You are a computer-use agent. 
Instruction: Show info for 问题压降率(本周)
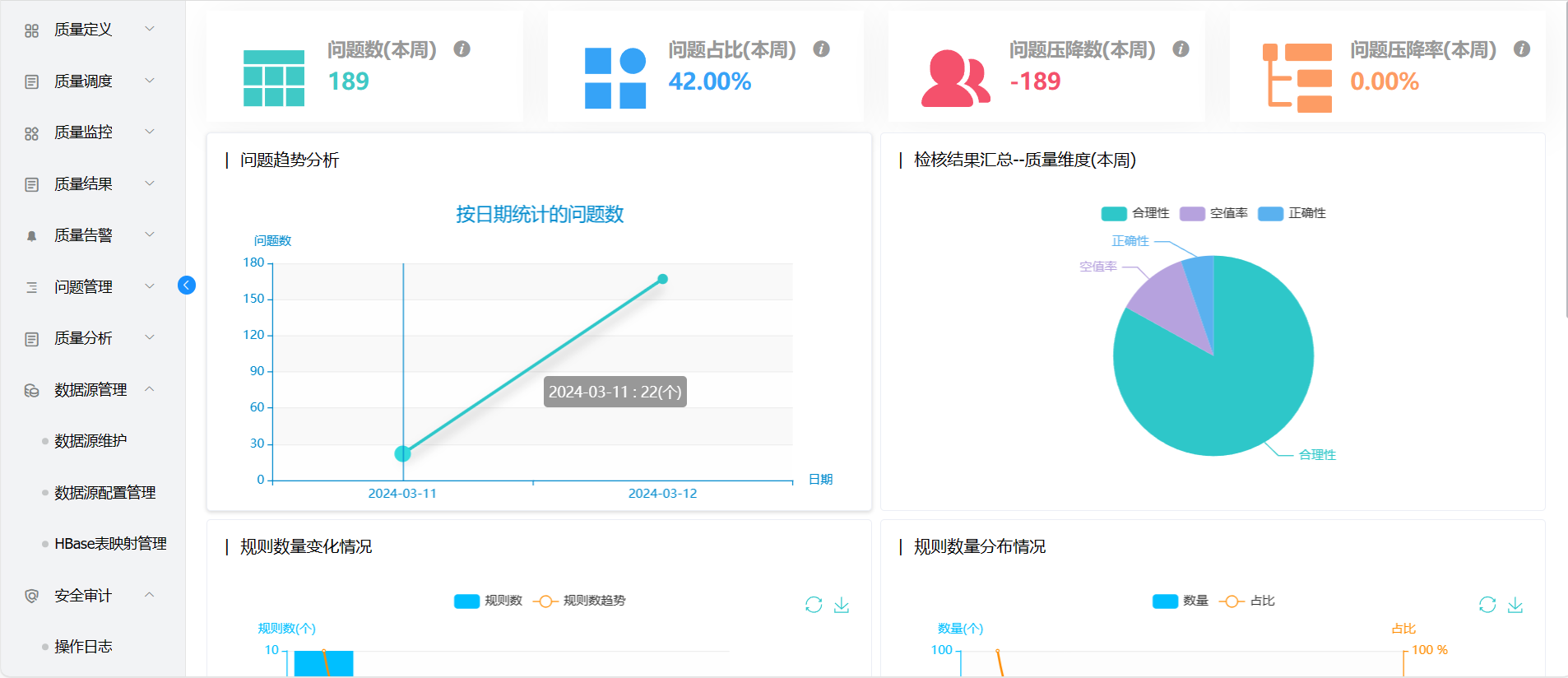coord(1522,49)
